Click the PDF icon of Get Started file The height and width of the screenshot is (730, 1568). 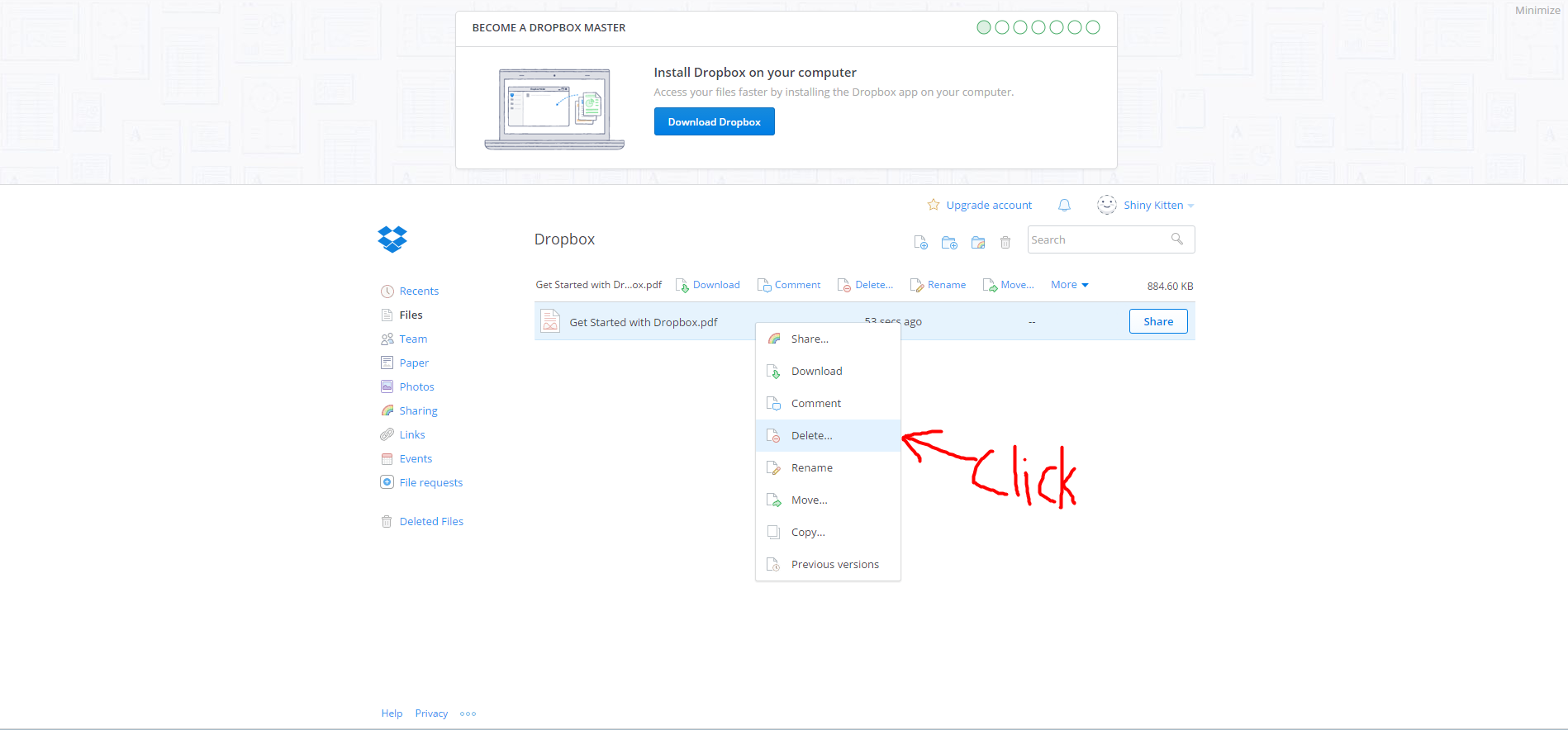click(x=550, y=321)
